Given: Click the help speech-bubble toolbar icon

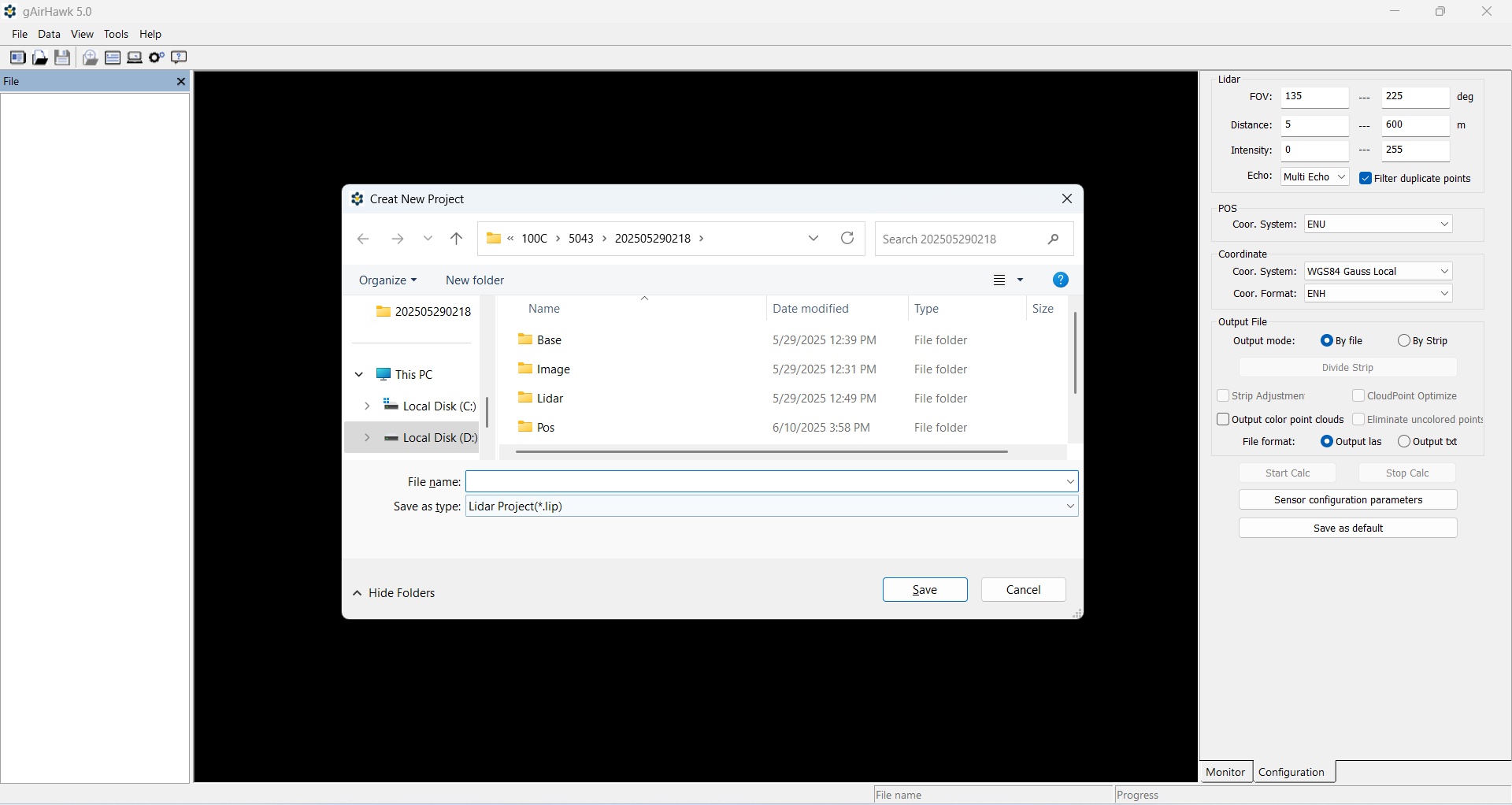Looking at the screenshot, I should pyautogui.click(x=180, y=57).
